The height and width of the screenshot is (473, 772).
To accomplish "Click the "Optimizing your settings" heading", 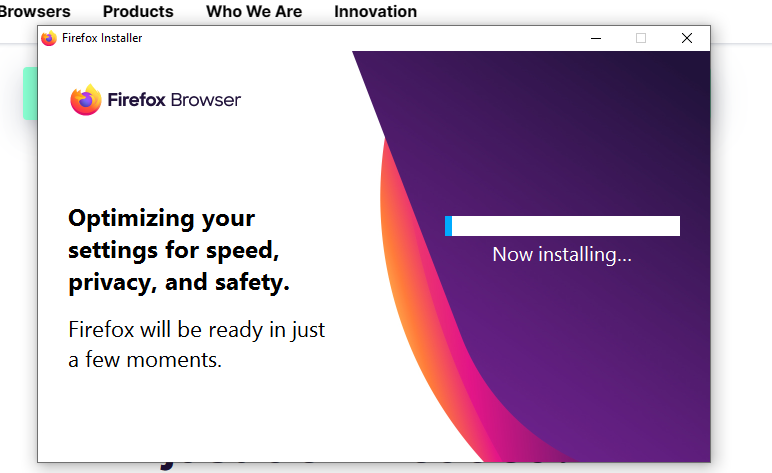I will 179,251.
